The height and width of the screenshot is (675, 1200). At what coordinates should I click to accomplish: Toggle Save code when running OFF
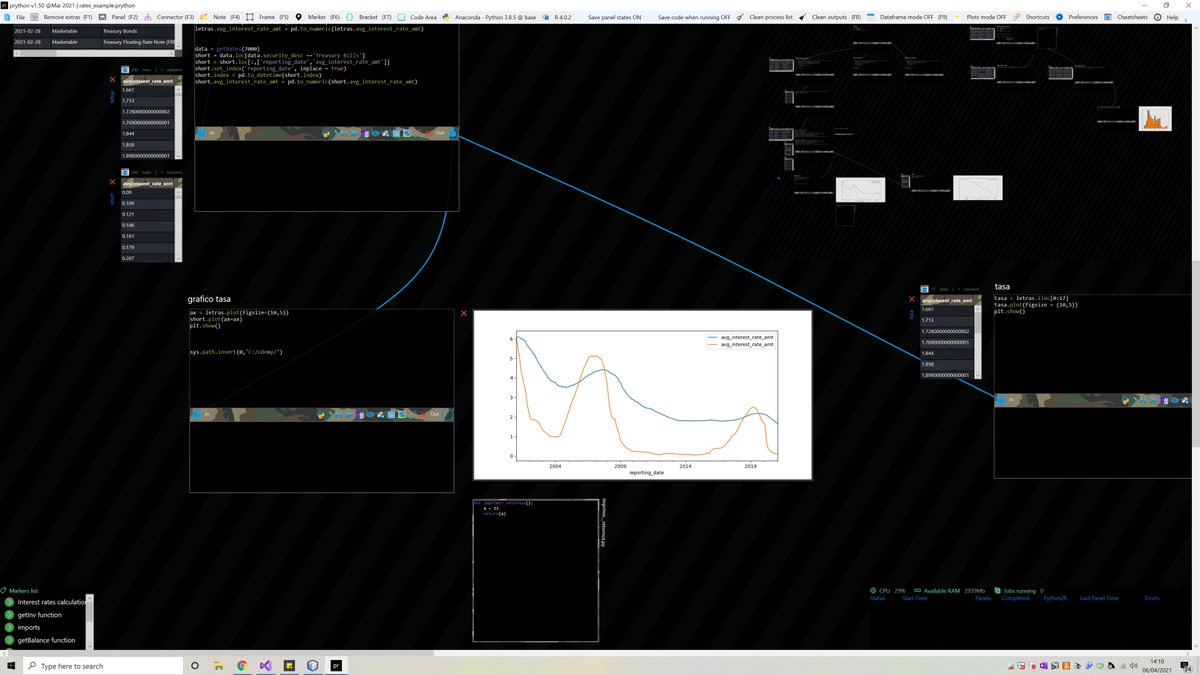click(x=693, y=17)
